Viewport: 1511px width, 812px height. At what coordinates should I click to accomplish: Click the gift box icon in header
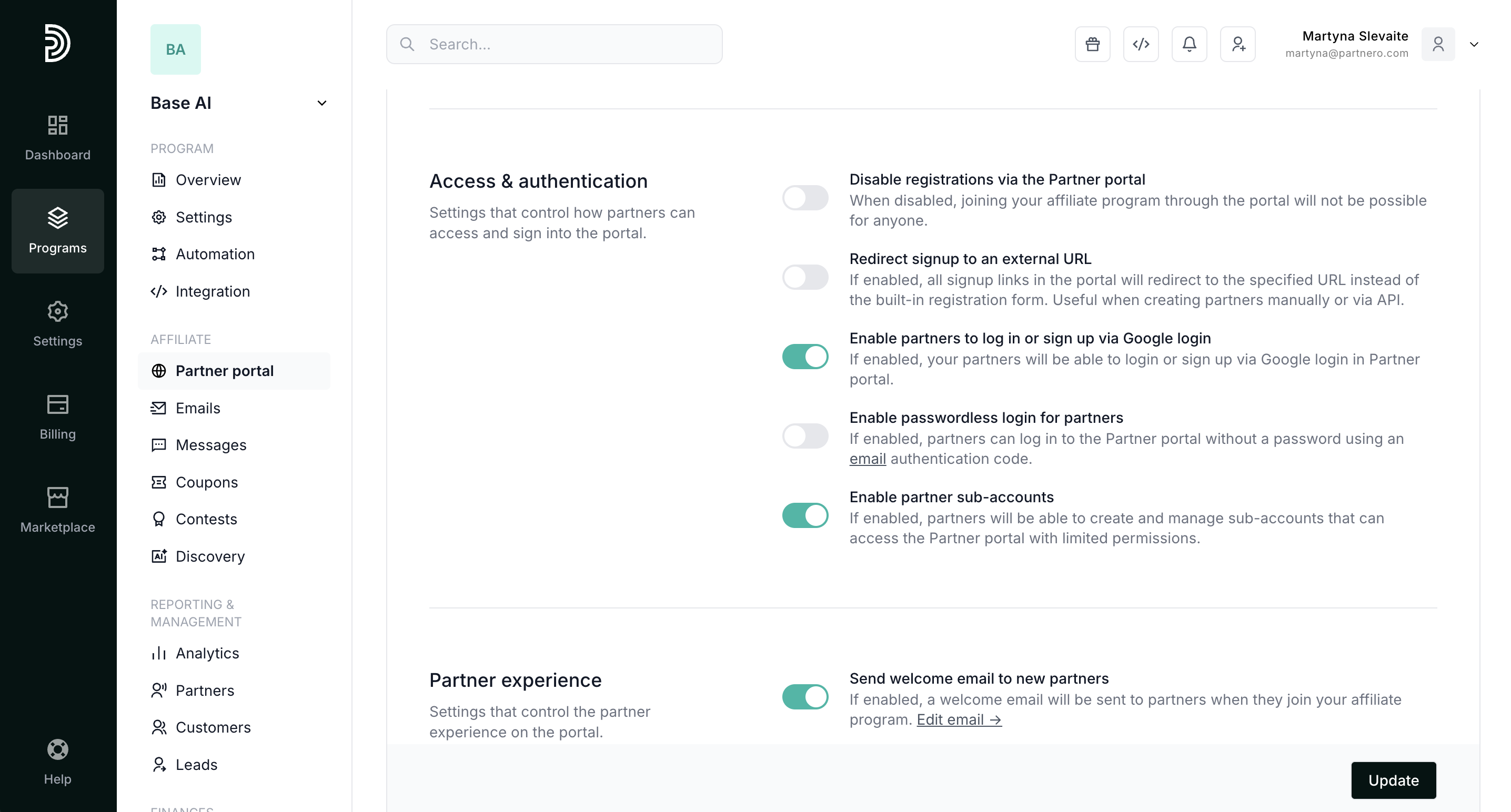tap(1092, 44)
